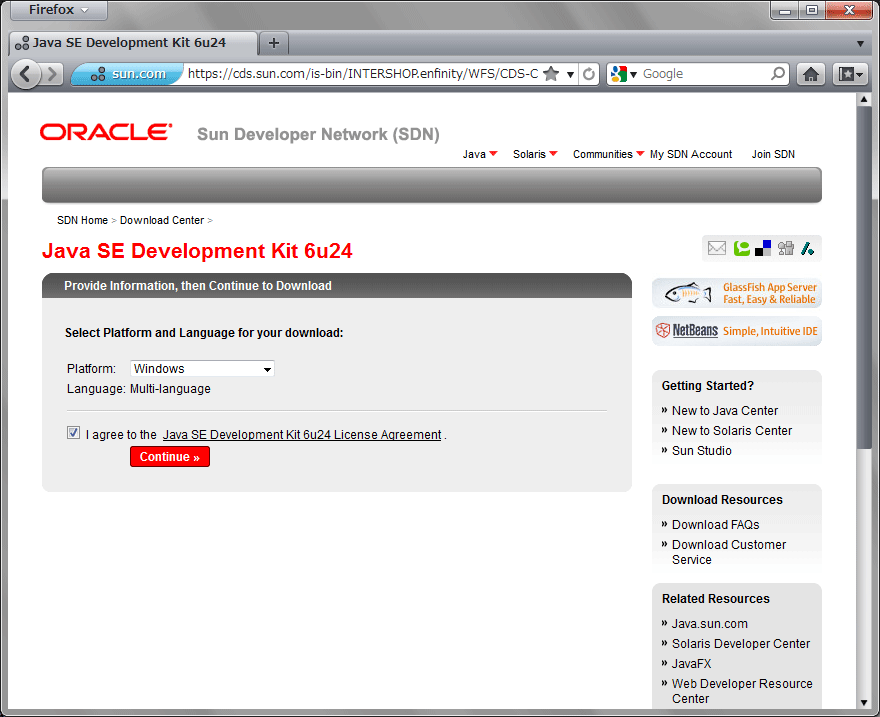Open the list all tabs dropdown
This screenshot has height=717, width=880.
(860, 44)
